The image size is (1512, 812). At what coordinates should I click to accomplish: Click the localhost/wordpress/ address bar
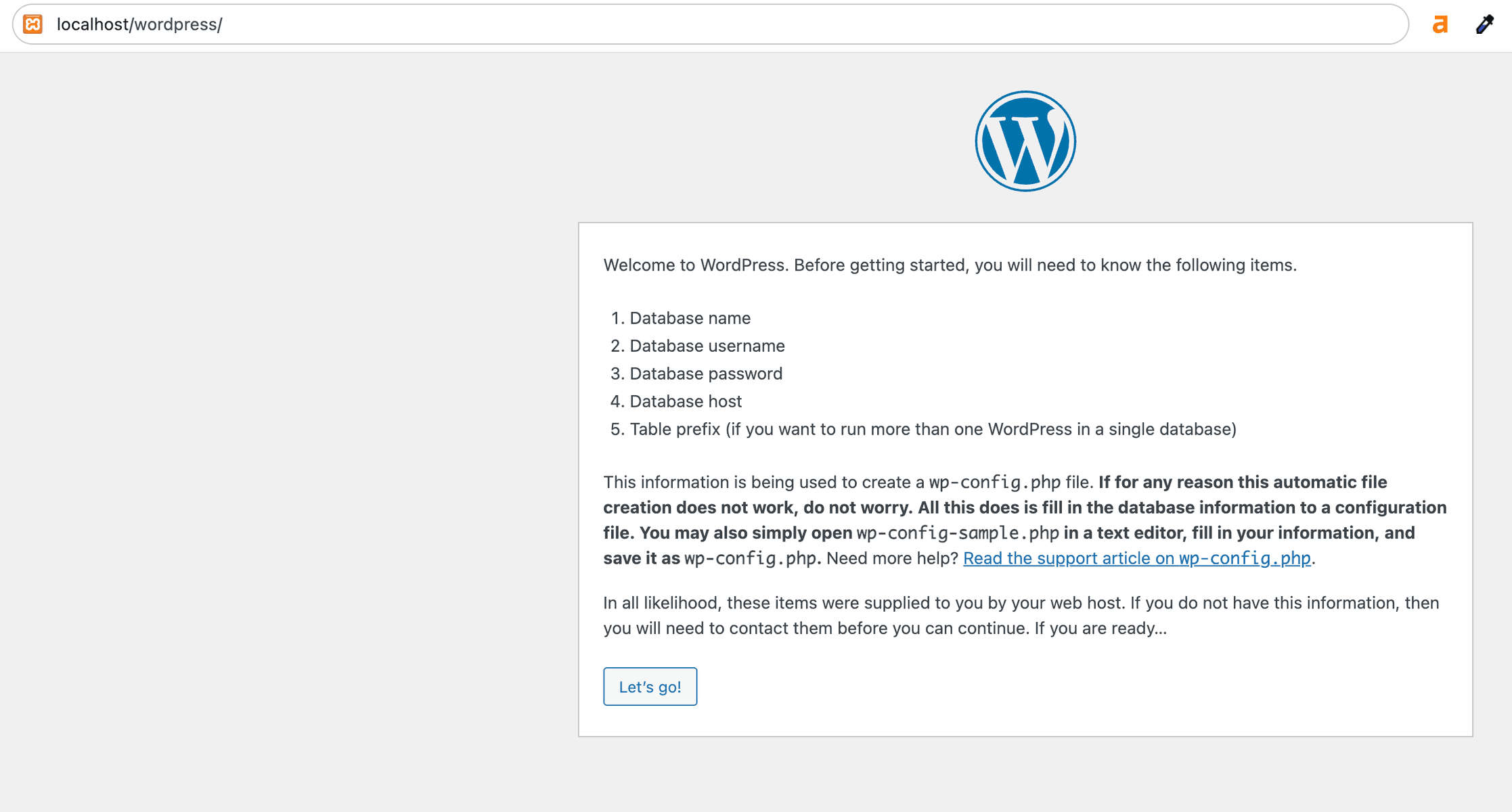point(711,24)
